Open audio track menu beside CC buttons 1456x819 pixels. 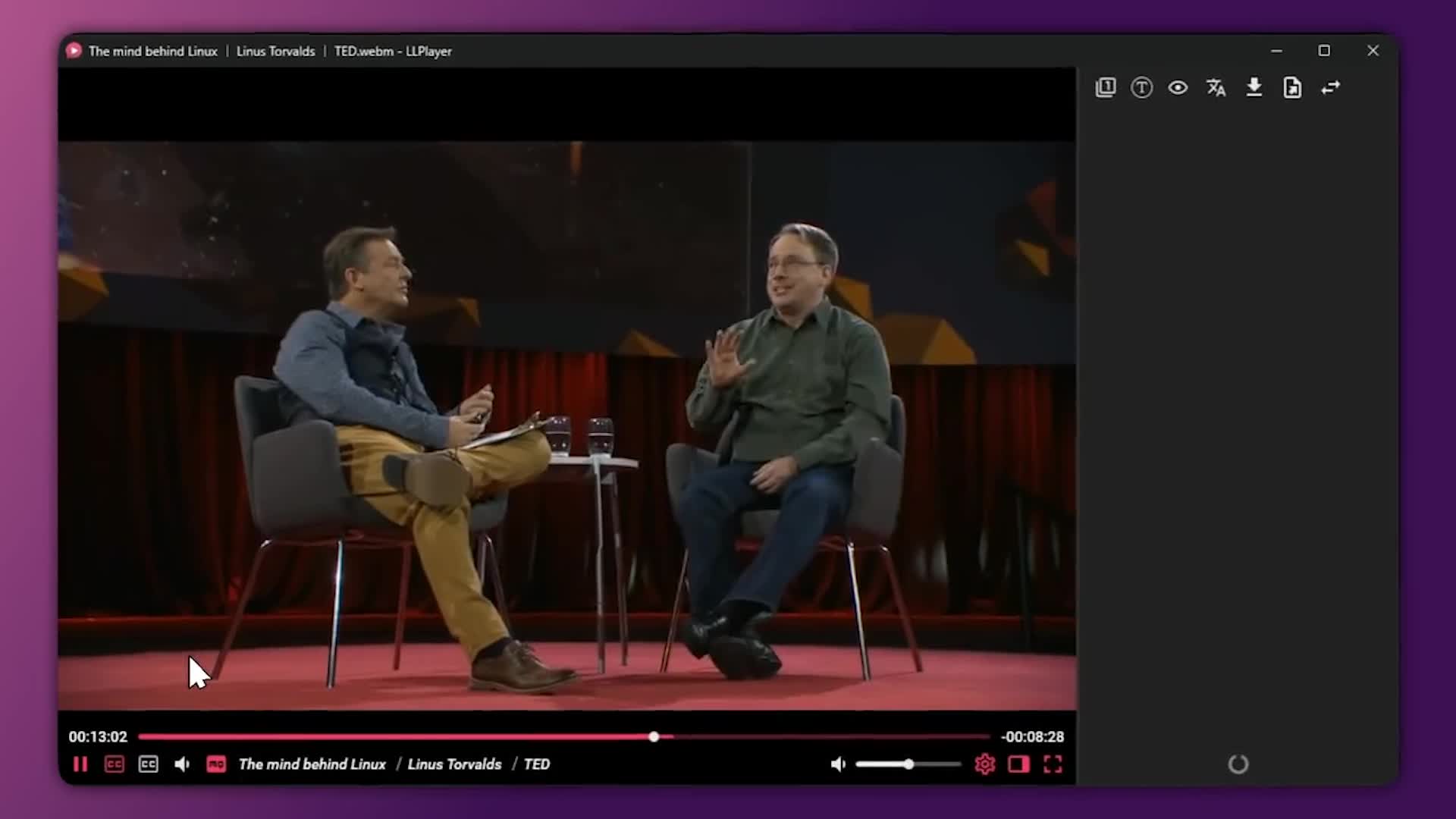[182, 764]
